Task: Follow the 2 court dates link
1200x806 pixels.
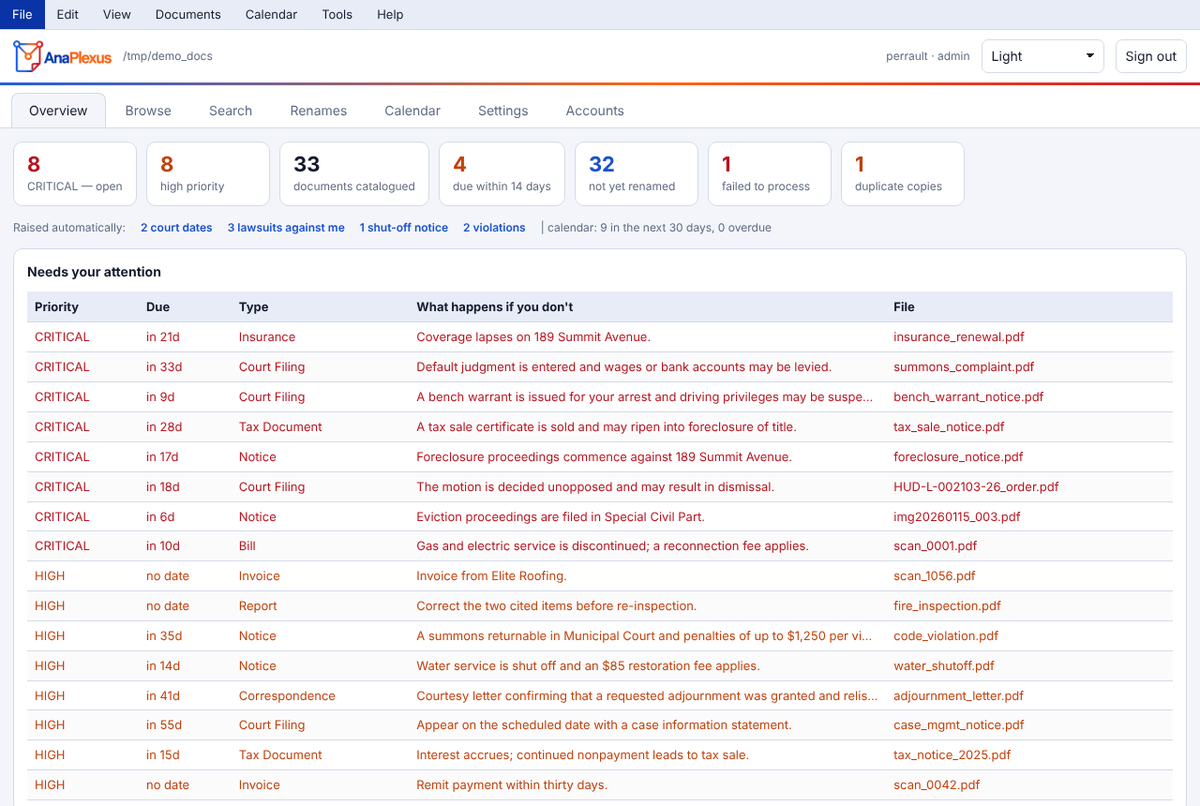Action: [176, 228]
